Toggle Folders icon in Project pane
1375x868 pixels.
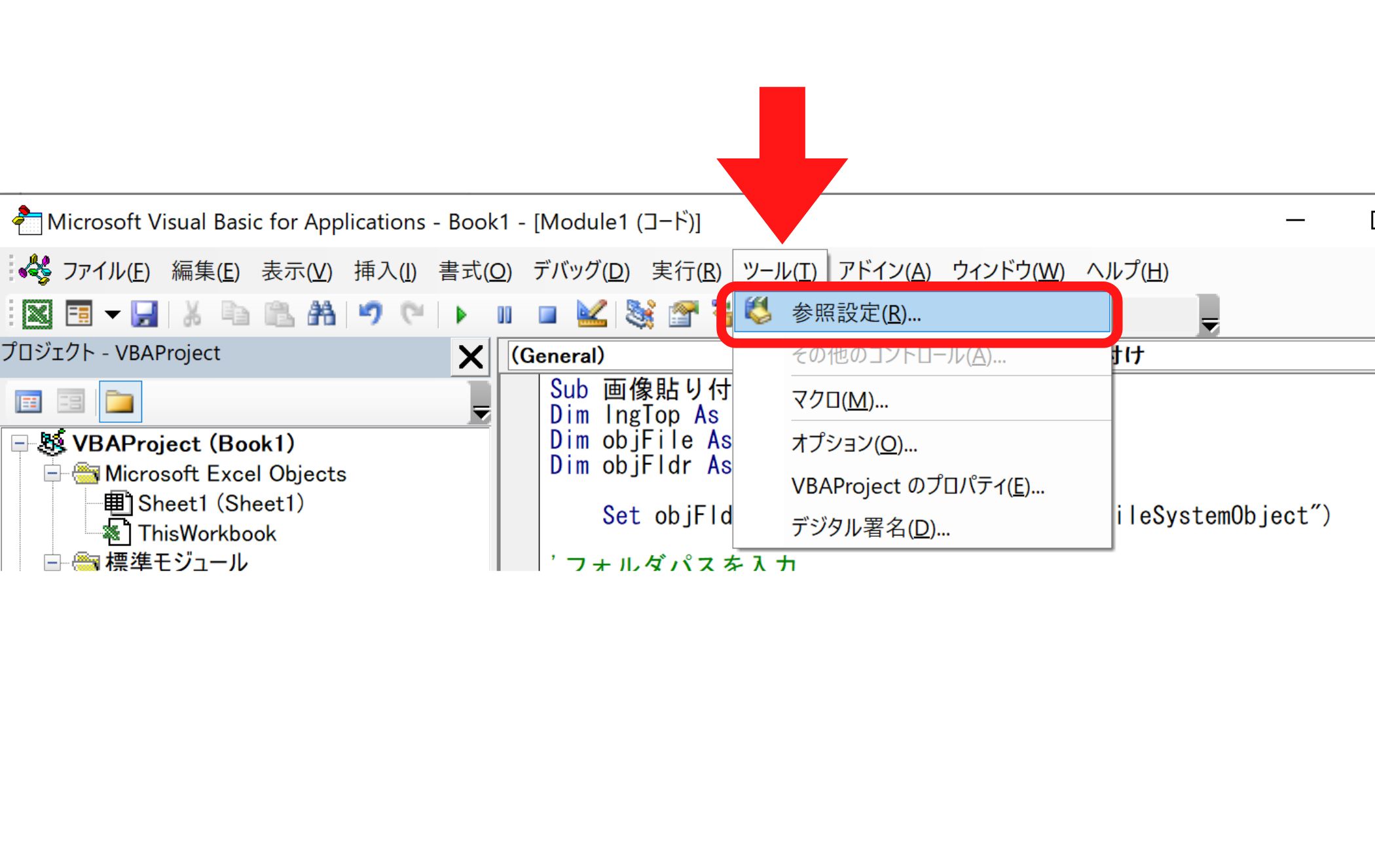(x=120, y=401)
